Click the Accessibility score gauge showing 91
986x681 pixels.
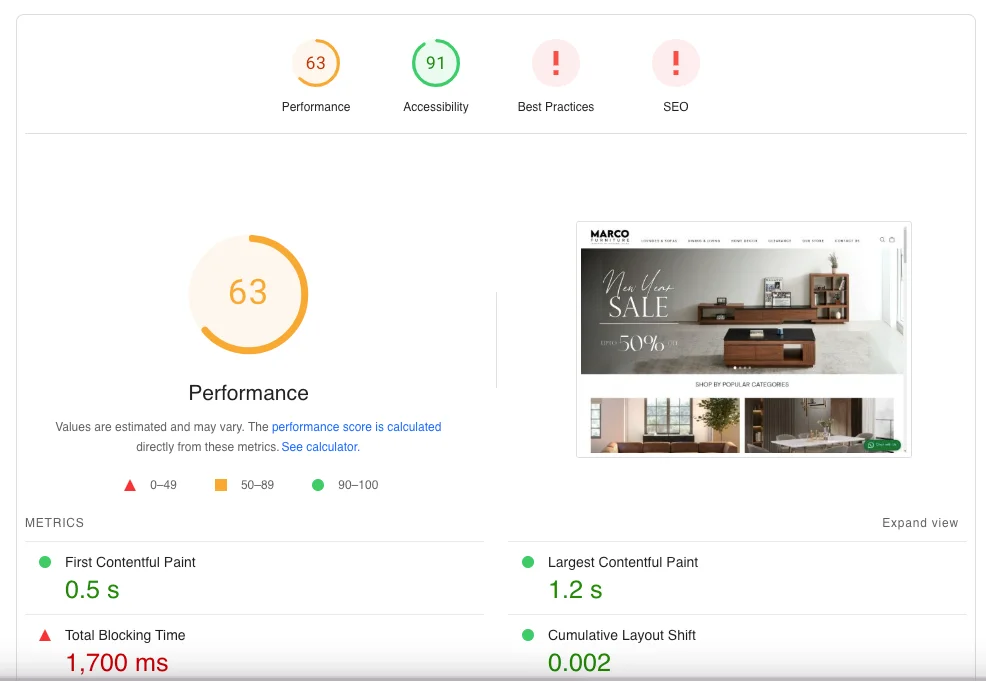[436, 63]
